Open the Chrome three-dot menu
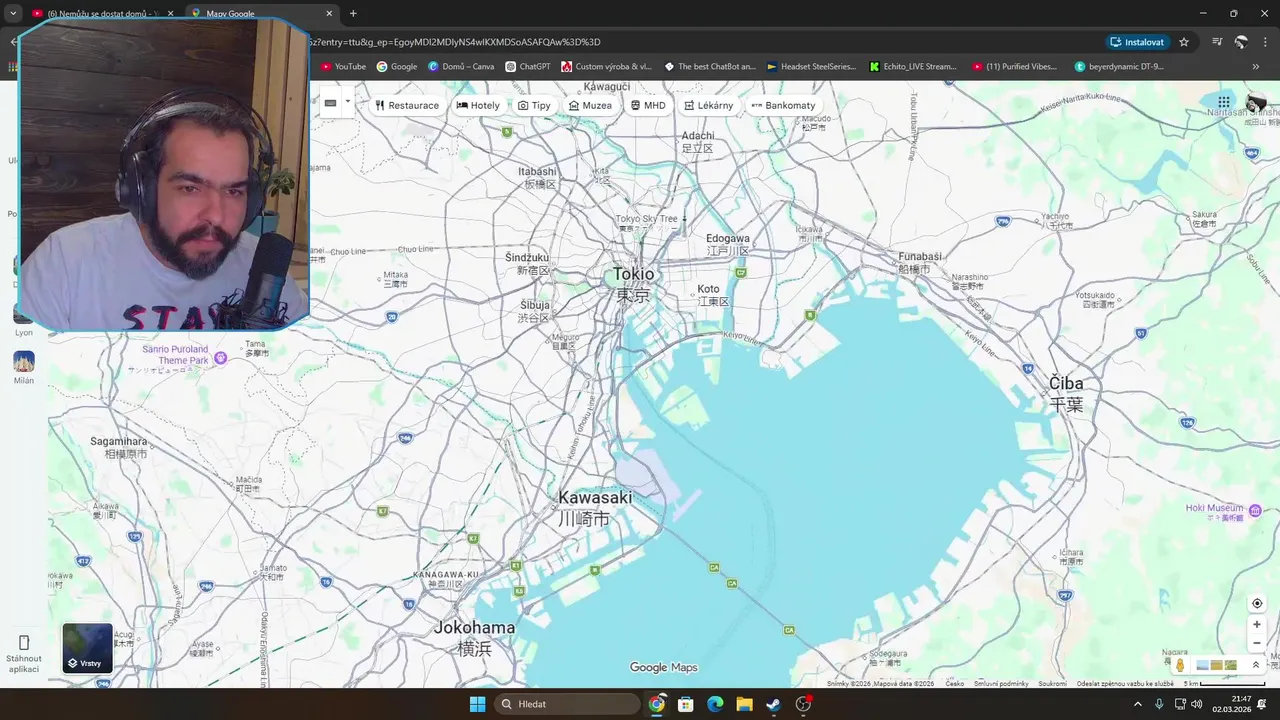This screenshot has width=1280, height=720. [1265, 42]
